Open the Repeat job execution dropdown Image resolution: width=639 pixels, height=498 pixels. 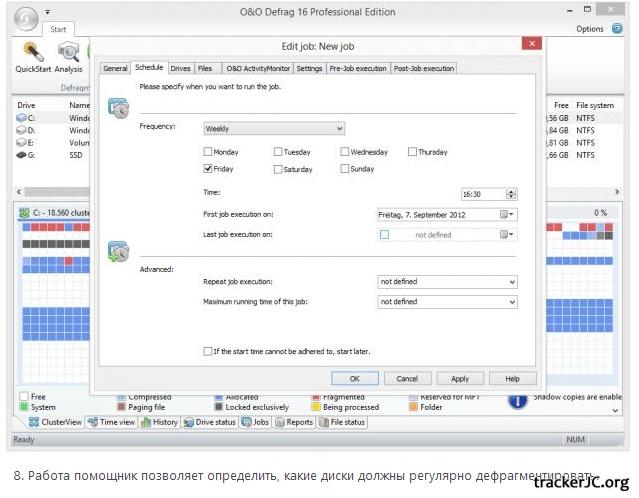coord(447,282)
